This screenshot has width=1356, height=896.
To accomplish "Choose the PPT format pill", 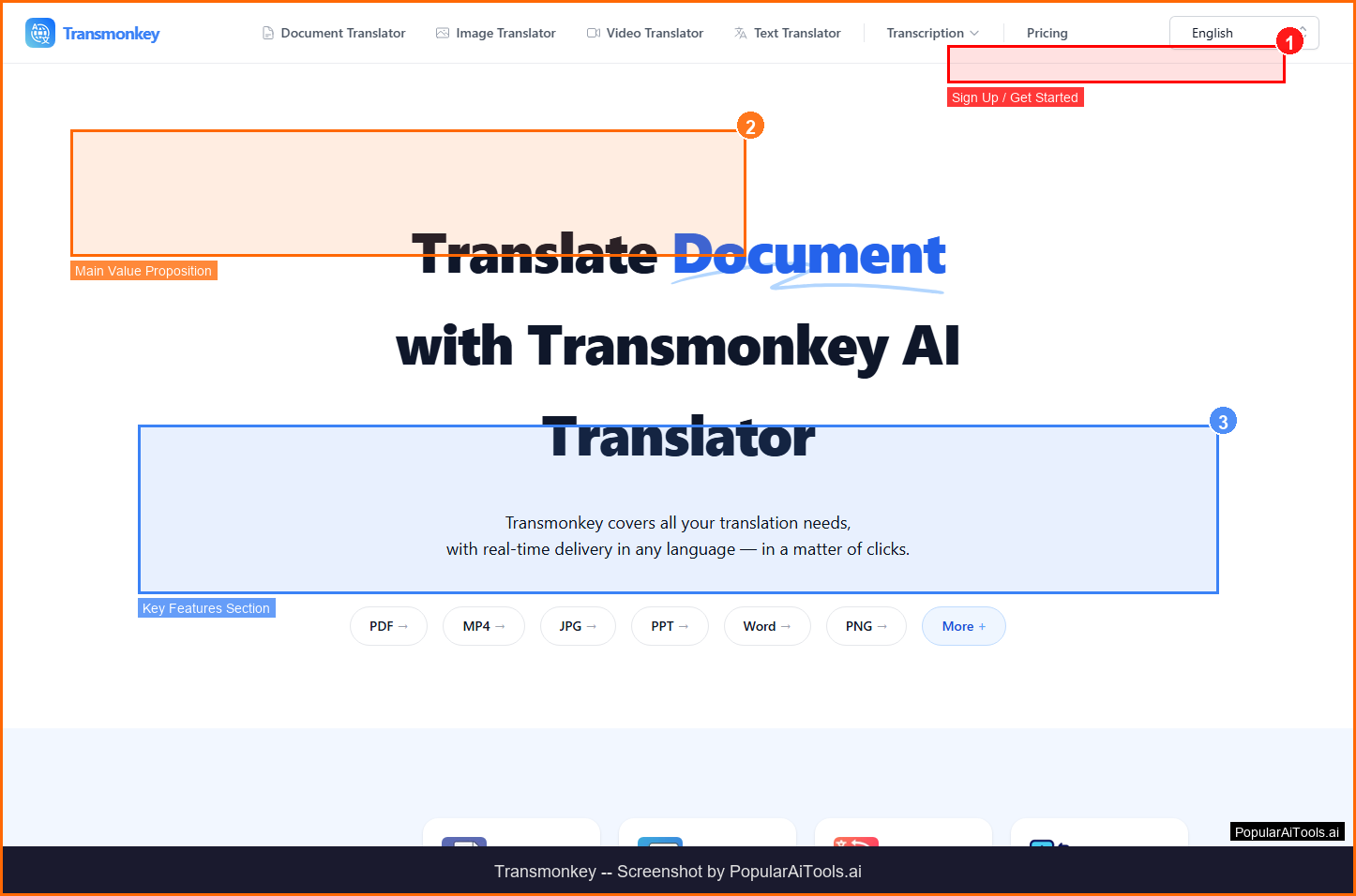I will [670, 626].
